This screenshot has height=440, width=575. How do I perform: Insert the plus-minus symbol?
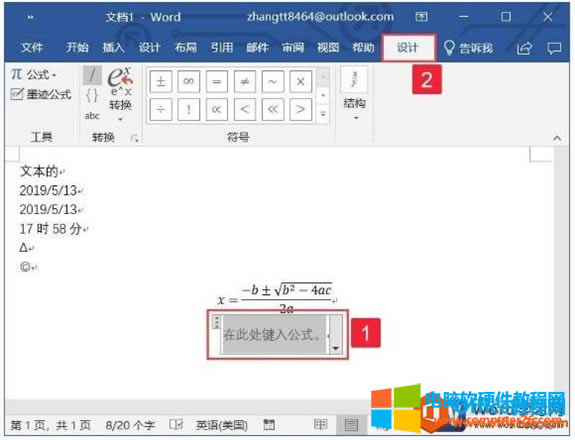[x=161, y=81]
